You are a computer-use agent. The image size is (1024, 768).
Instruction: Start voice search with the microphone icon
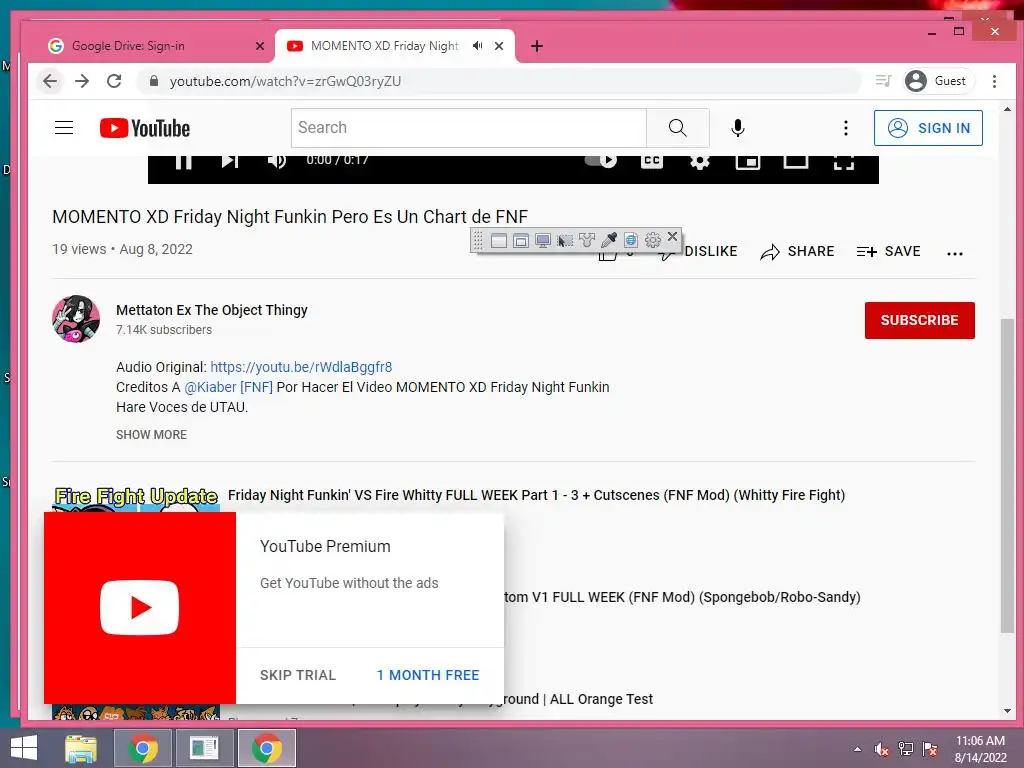tap(737, 128)
